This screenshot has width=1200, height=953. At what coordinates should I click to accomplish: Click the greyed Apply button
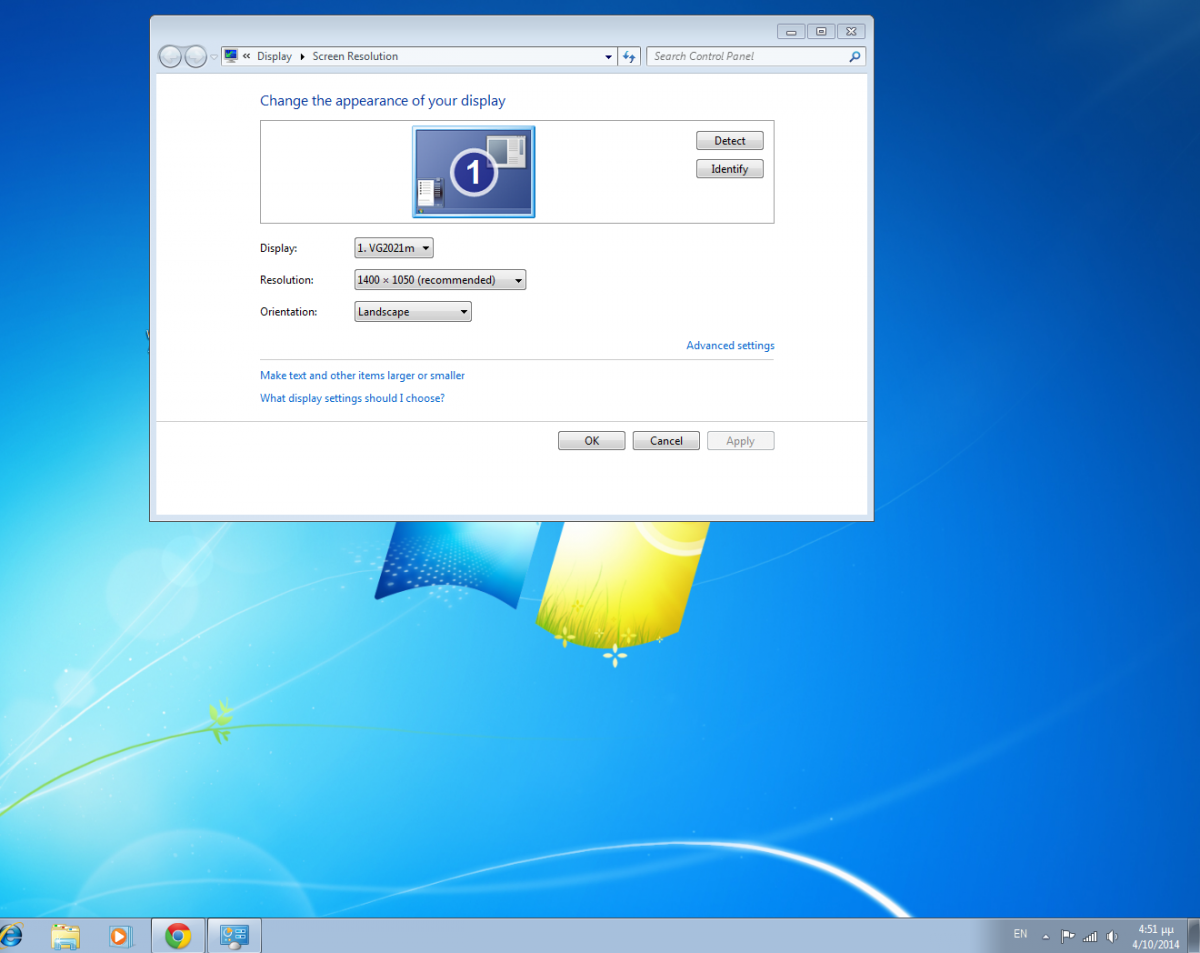pos(741,441)
